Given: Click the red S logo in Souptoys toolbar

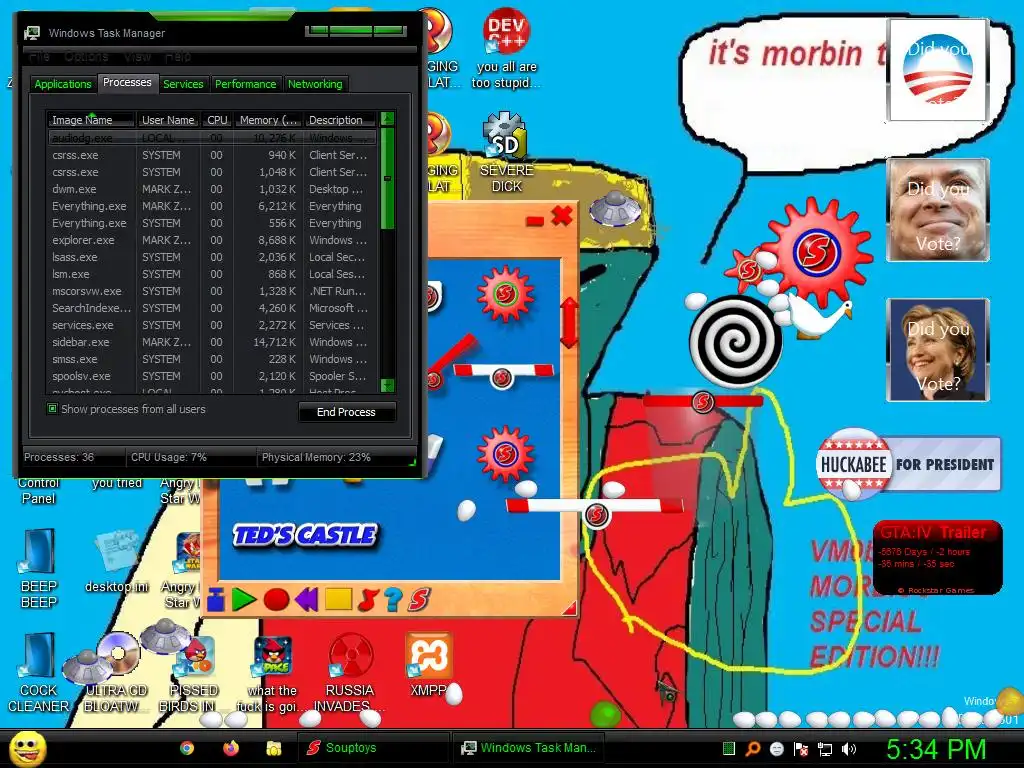Looking at the screenshot, I should click(x=419, y=599).
